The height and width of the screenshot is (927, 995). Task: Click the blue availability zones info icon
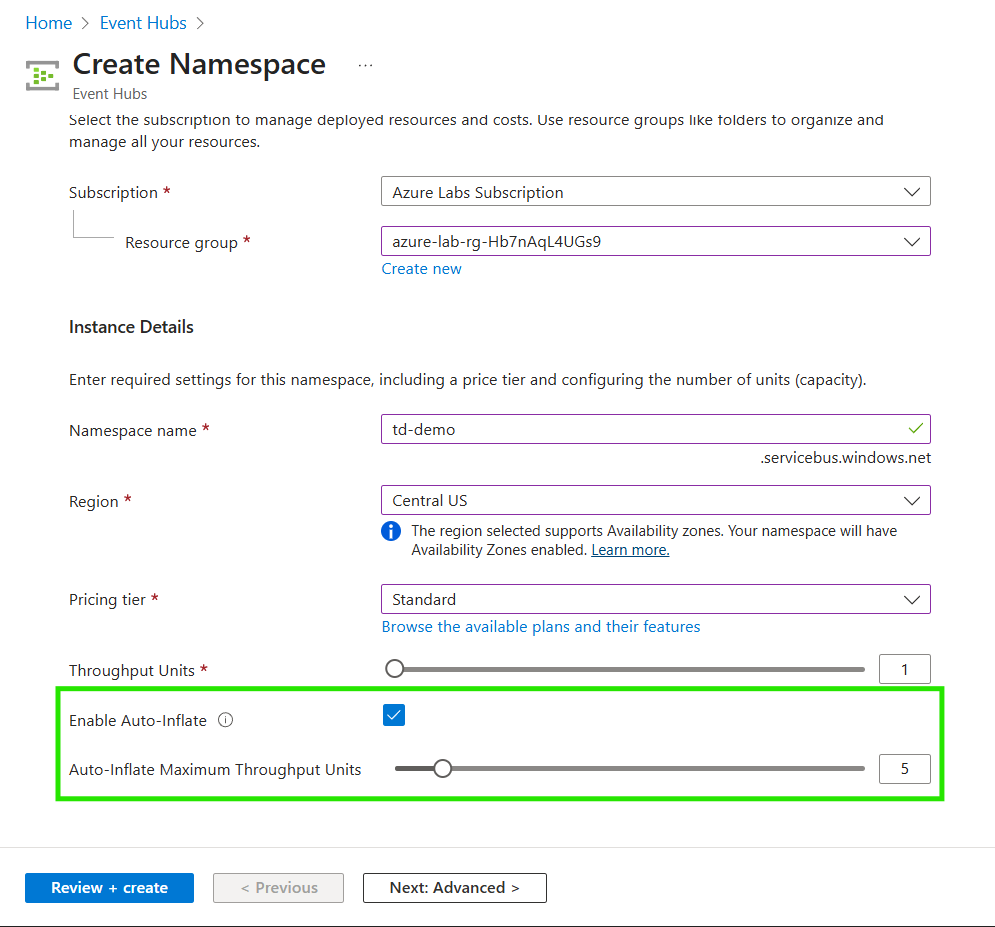[x=391, y=531]
